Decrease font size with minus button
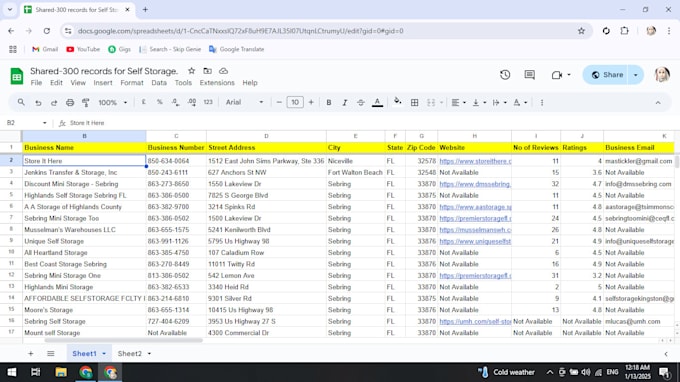The width and height of the screenshot is (680, 382). [279, 103]
